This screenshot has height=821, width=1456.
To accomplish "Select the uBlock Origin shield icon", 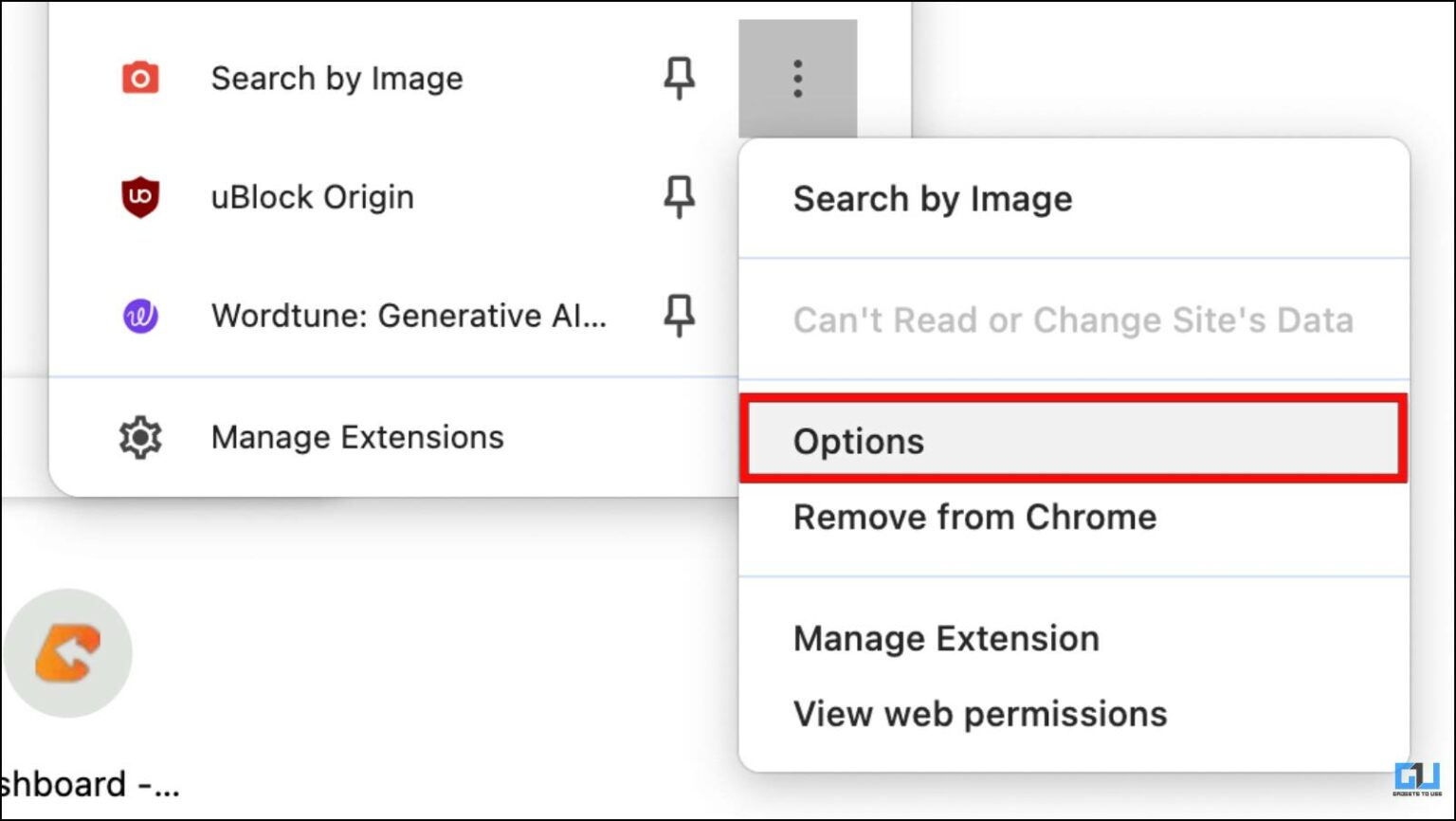I will 138,197.
